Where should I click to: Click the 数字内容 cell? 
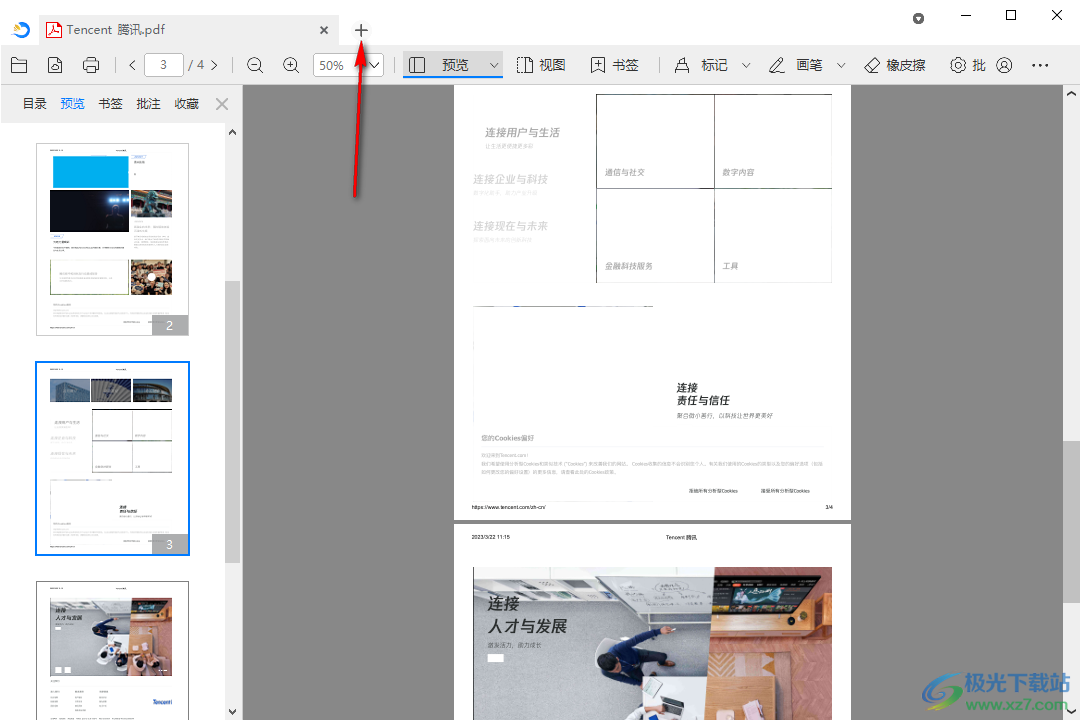pos(773,141)
